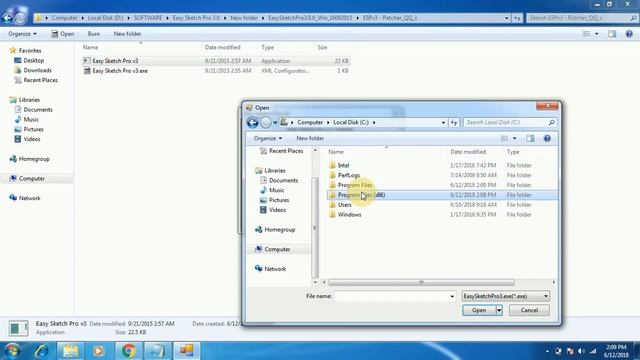Screen dimensions: 640x360
Task: Select the PerfLogs folder row
Action: [442, 175]
